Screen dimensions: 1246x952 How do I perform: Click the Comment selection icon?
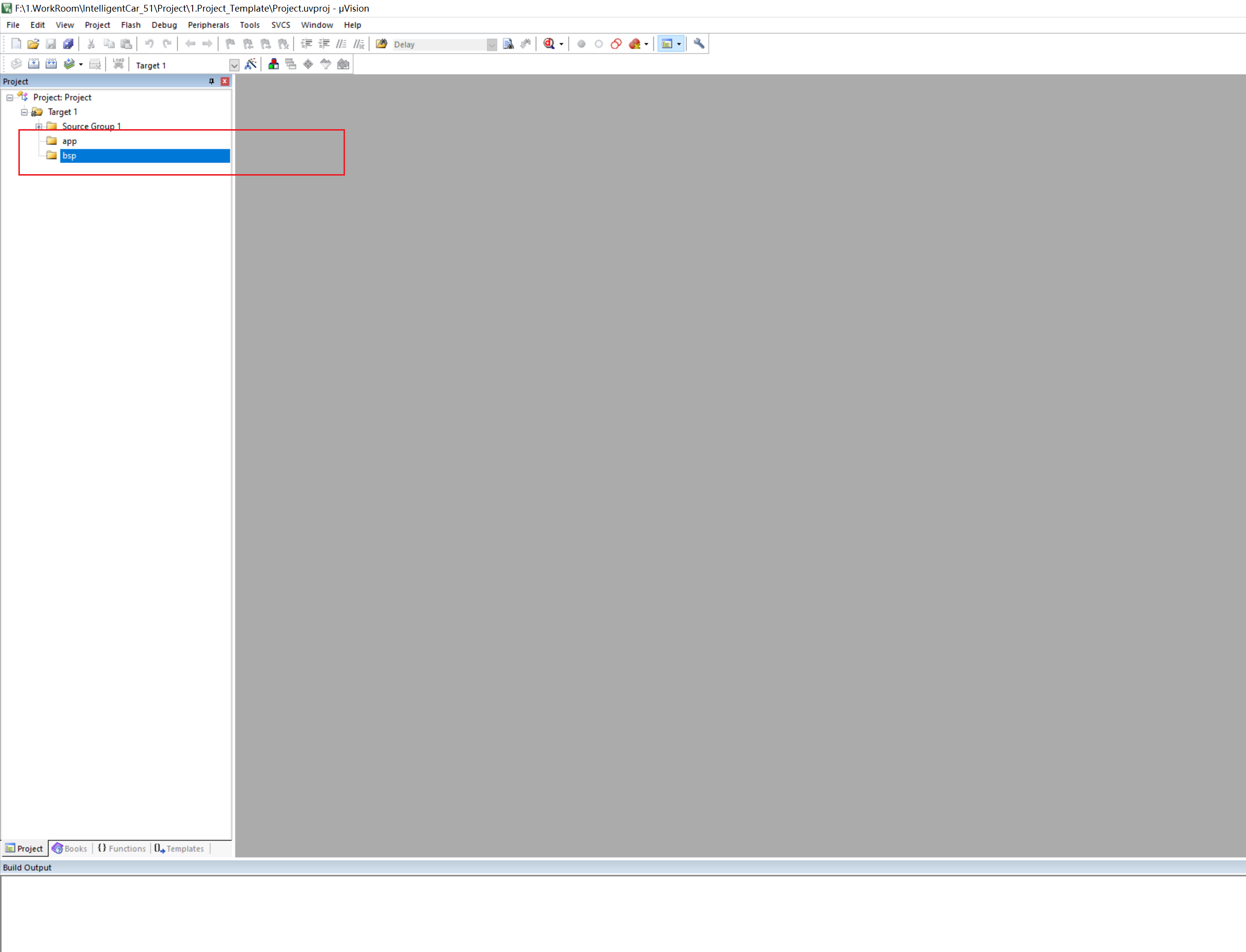341,44
